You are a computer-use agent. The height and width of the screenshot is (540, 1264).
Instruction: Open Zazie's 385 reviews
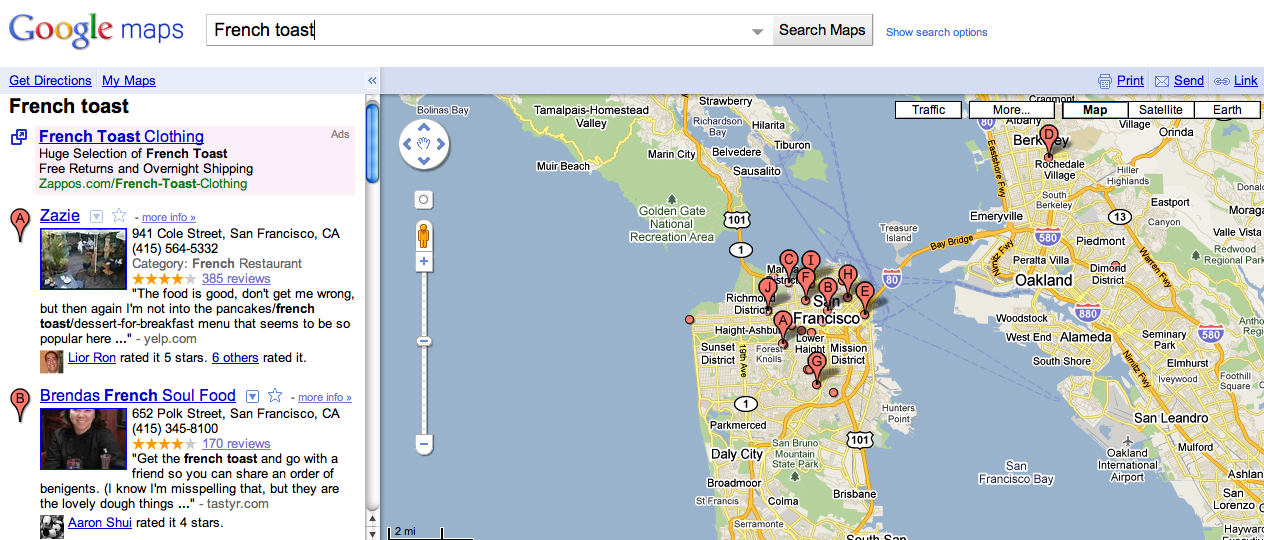coord(236,279)
